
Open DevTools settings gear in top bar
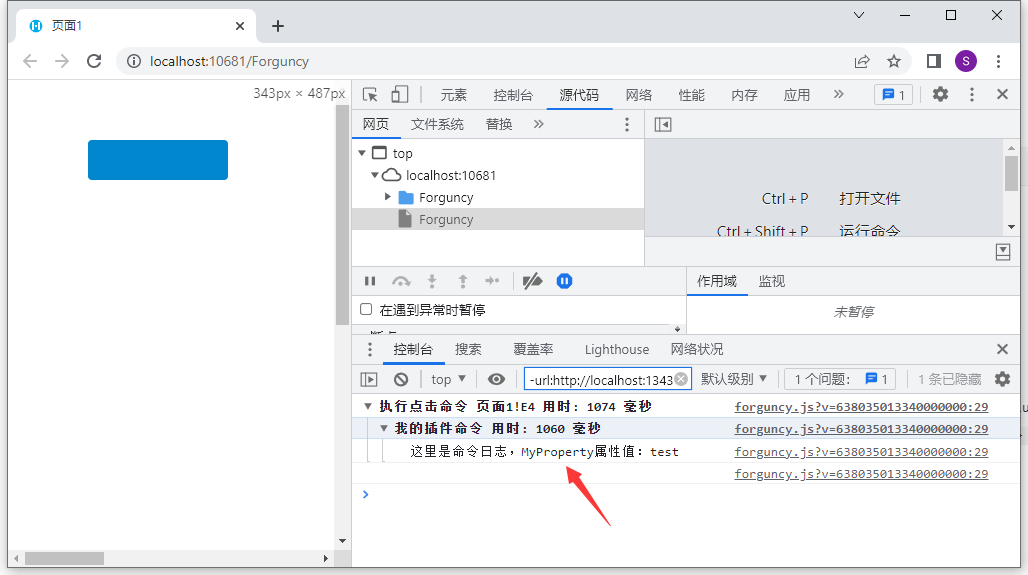click(940, 94)
